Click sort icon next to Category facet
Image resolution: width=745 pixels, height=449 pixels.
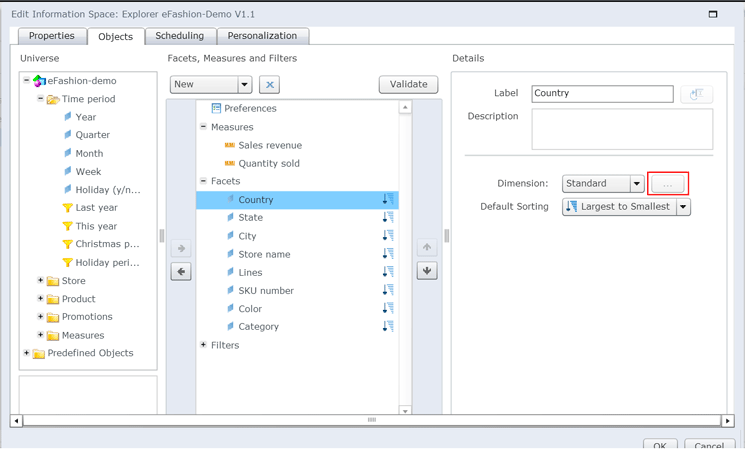coord(388,326)
